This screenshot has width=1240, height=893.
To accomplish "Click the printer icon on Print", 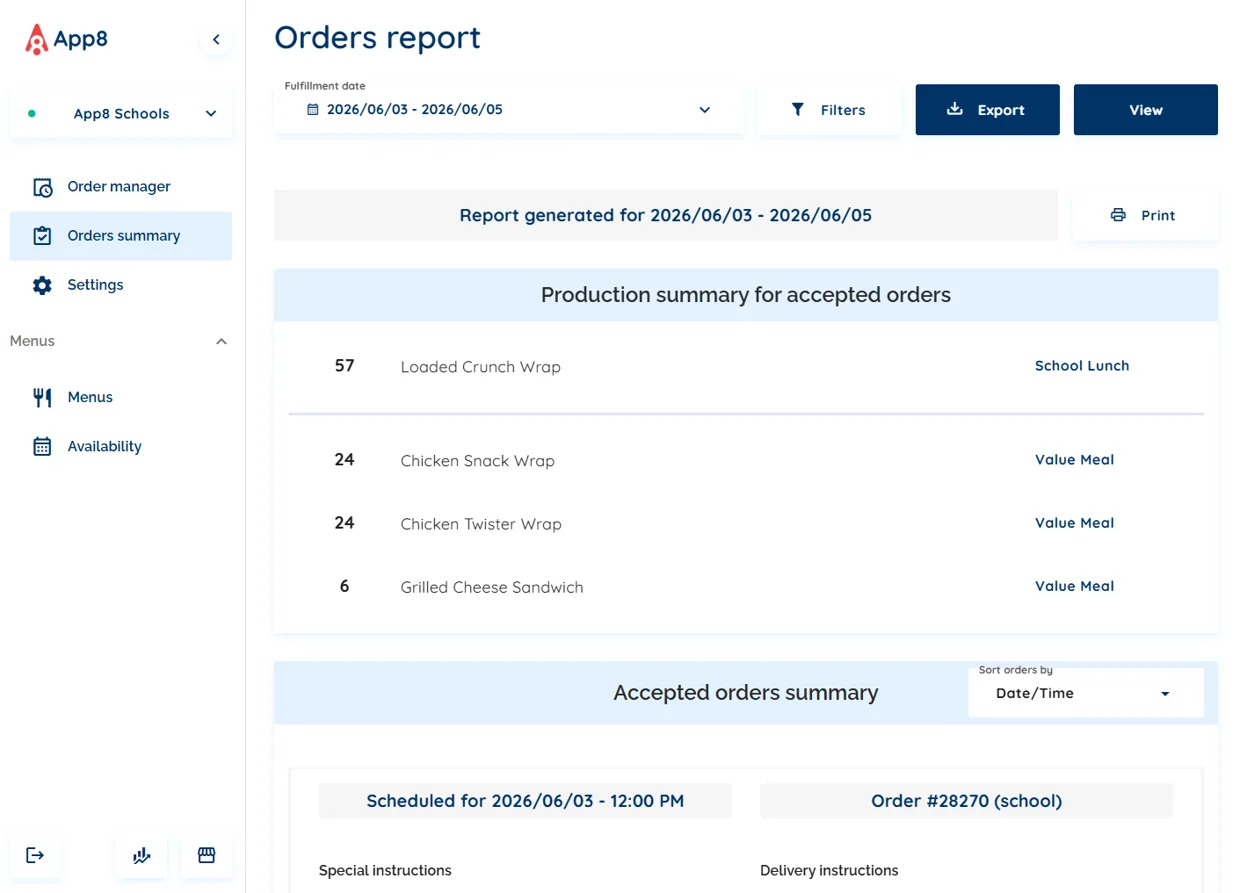I will click(x=1118, y=215).
